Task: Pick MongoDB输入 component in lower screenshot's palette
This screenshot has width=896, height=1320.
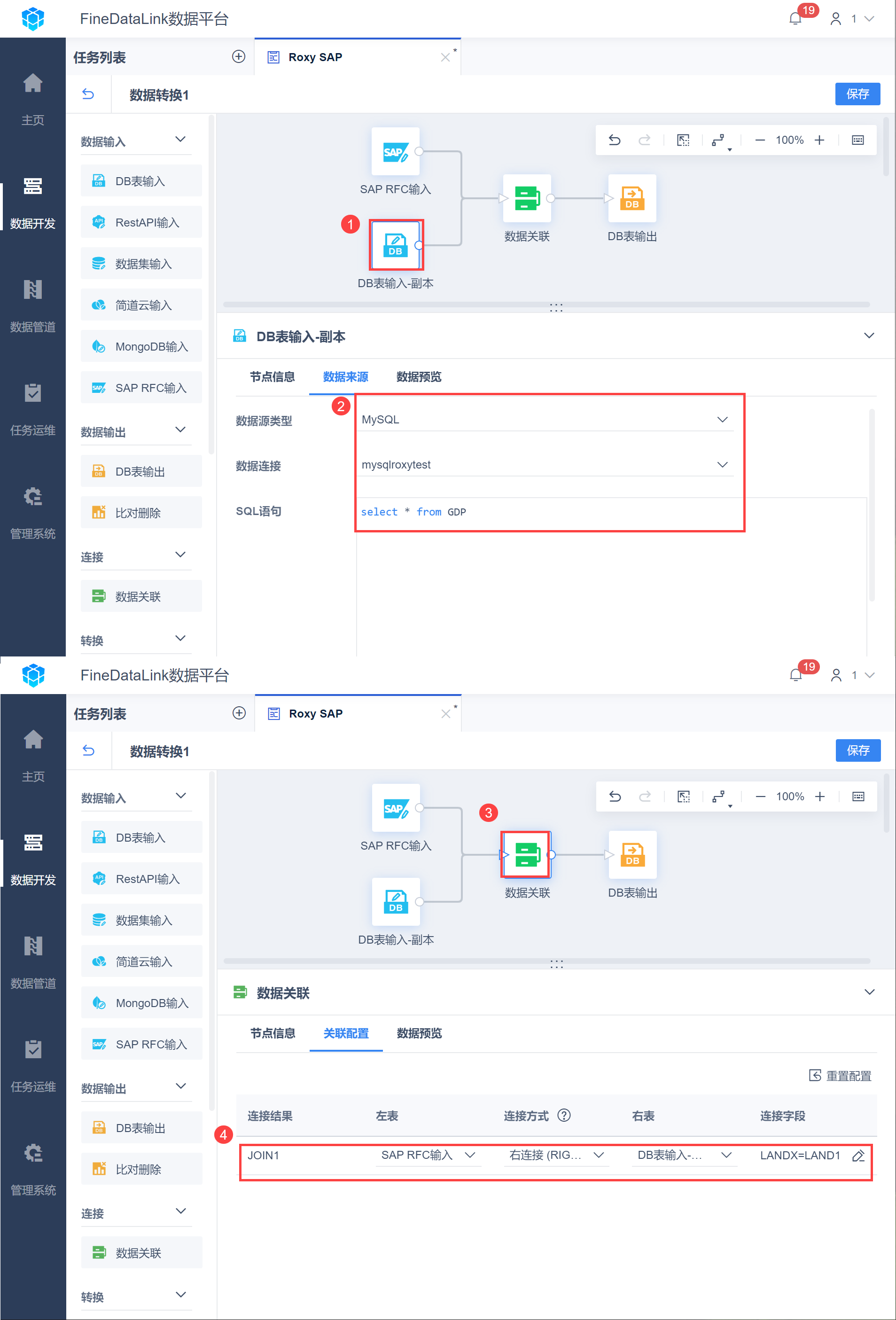Action: click(142, 1003)
